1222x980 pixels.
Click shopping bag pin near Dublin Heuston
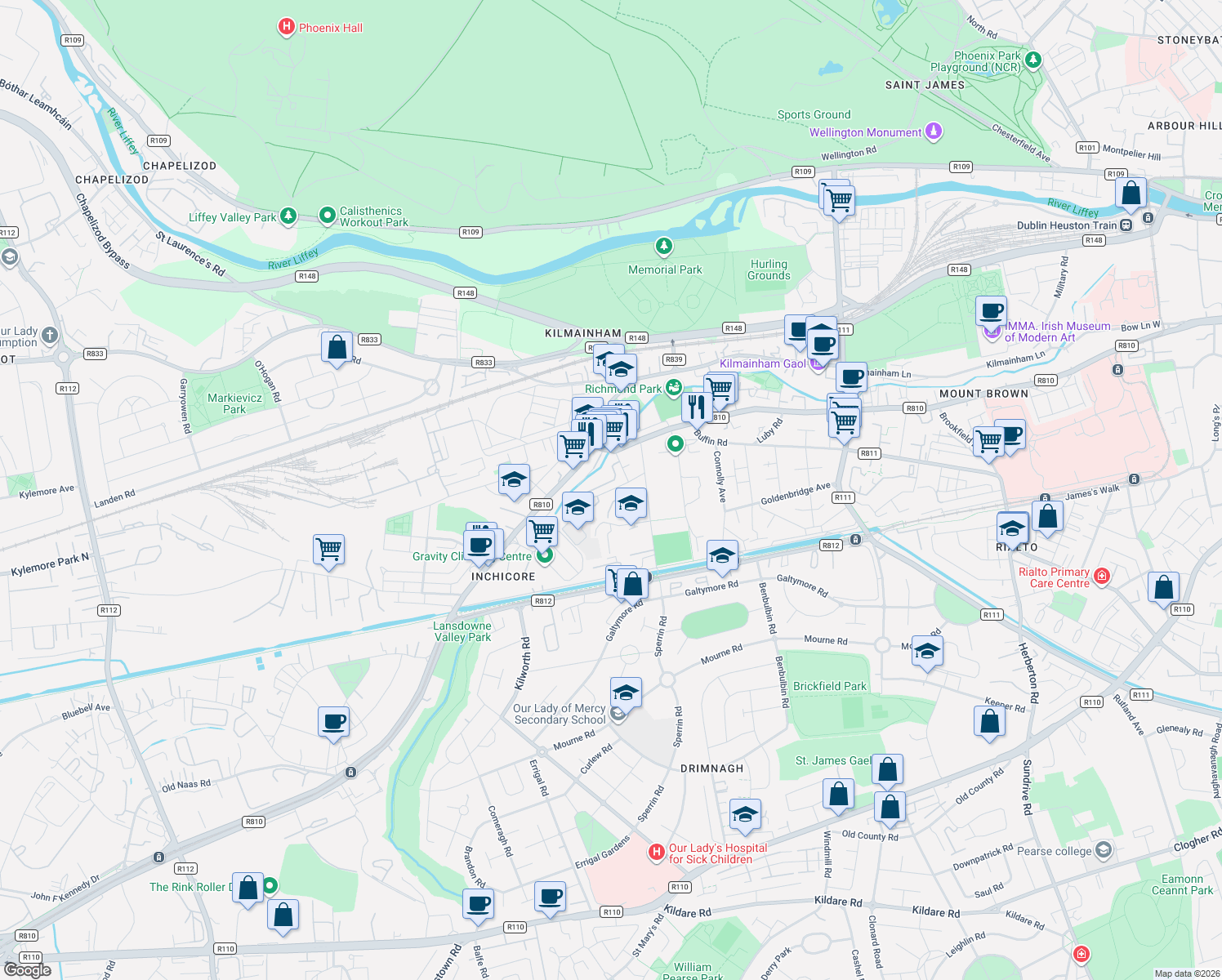click(x=1131, y=194)
